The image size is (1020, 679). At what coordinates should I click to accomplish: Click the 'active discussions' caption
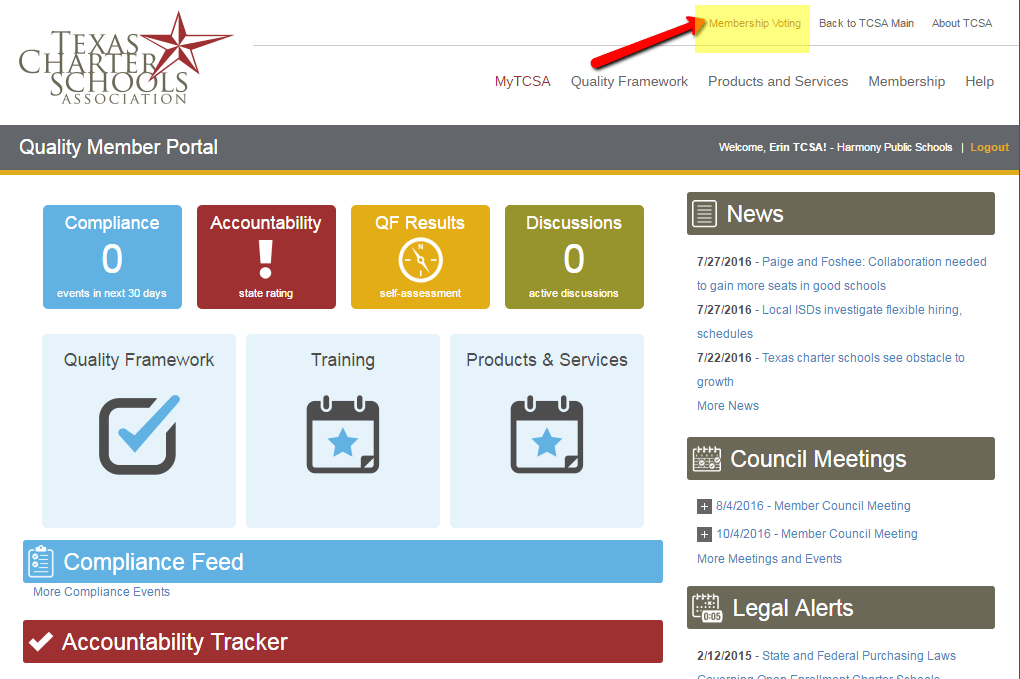(574, 293)
